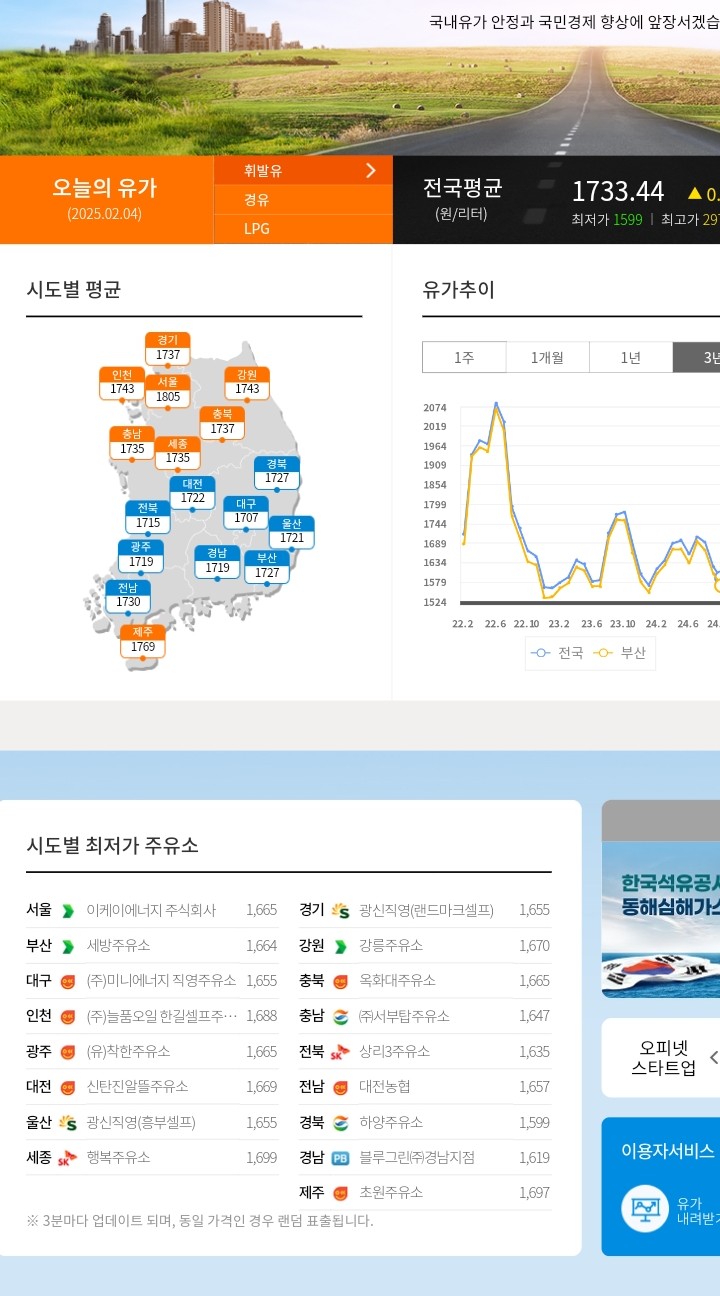Click previous arrow beside 오피넷 스타트업
720x1296 pixels.
(714, 1057)
